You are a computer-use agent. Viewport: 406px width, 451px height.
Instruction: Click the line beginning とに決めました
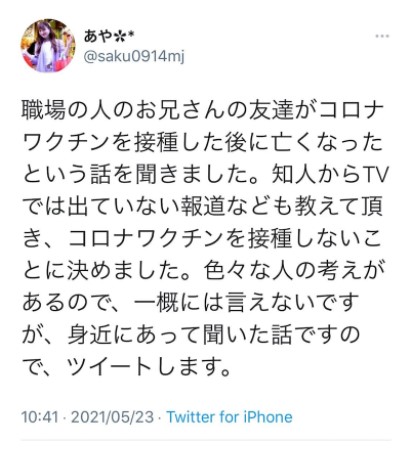203,270
